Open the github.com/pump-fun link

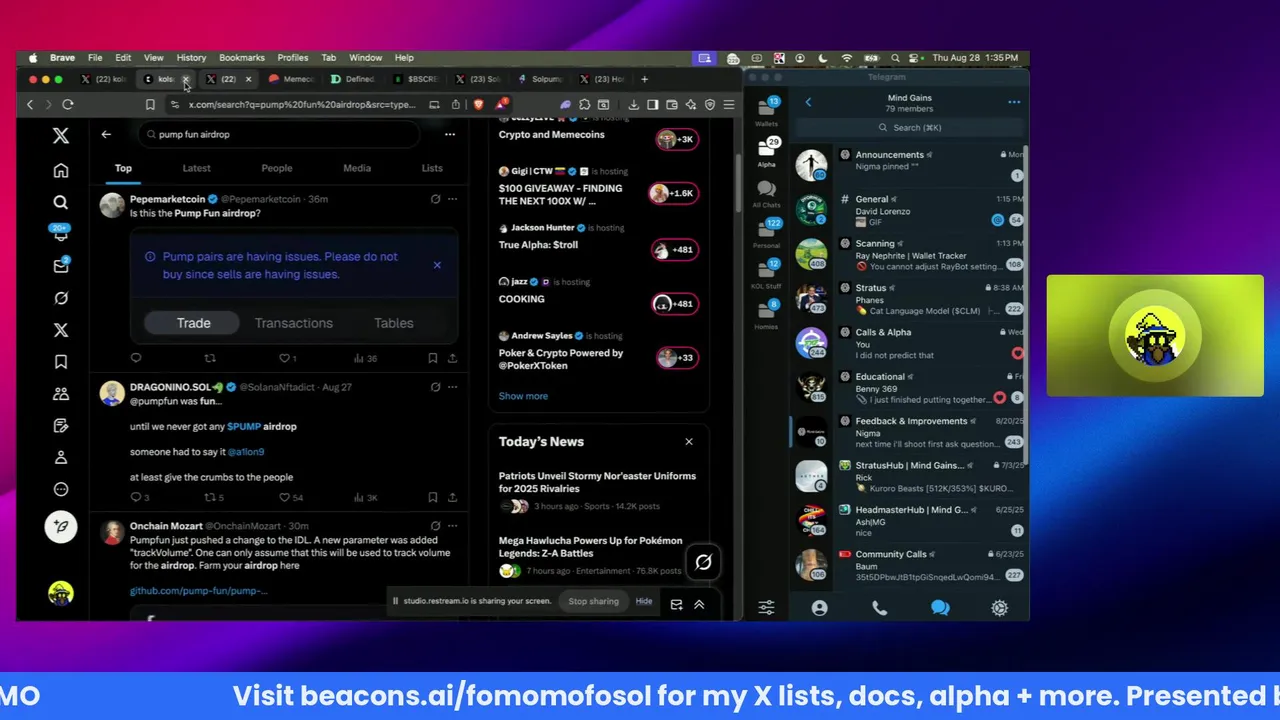click(198, 591)
